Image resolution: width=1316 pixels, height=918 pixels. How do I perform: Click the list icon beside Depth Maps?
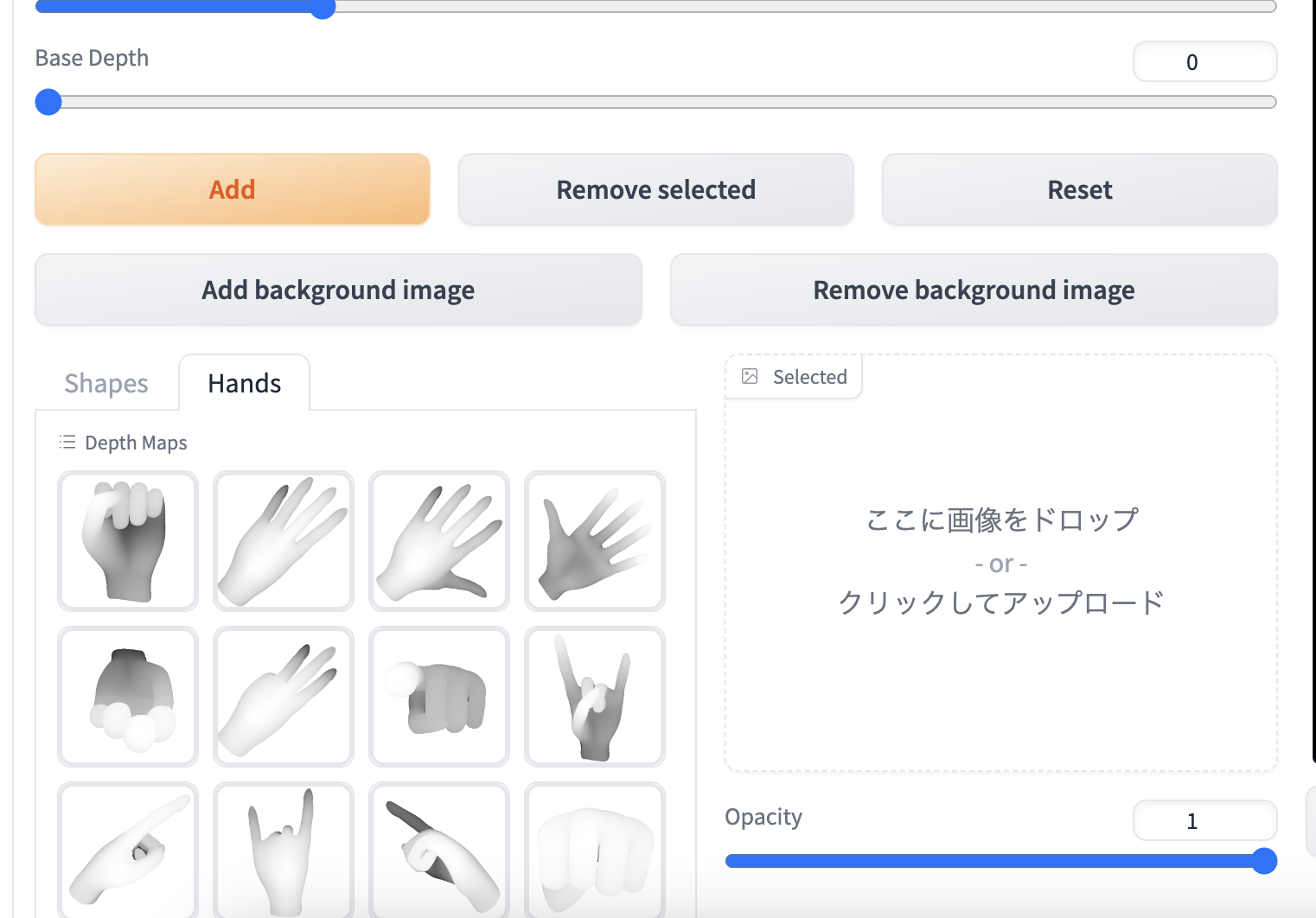coord(67,442)
